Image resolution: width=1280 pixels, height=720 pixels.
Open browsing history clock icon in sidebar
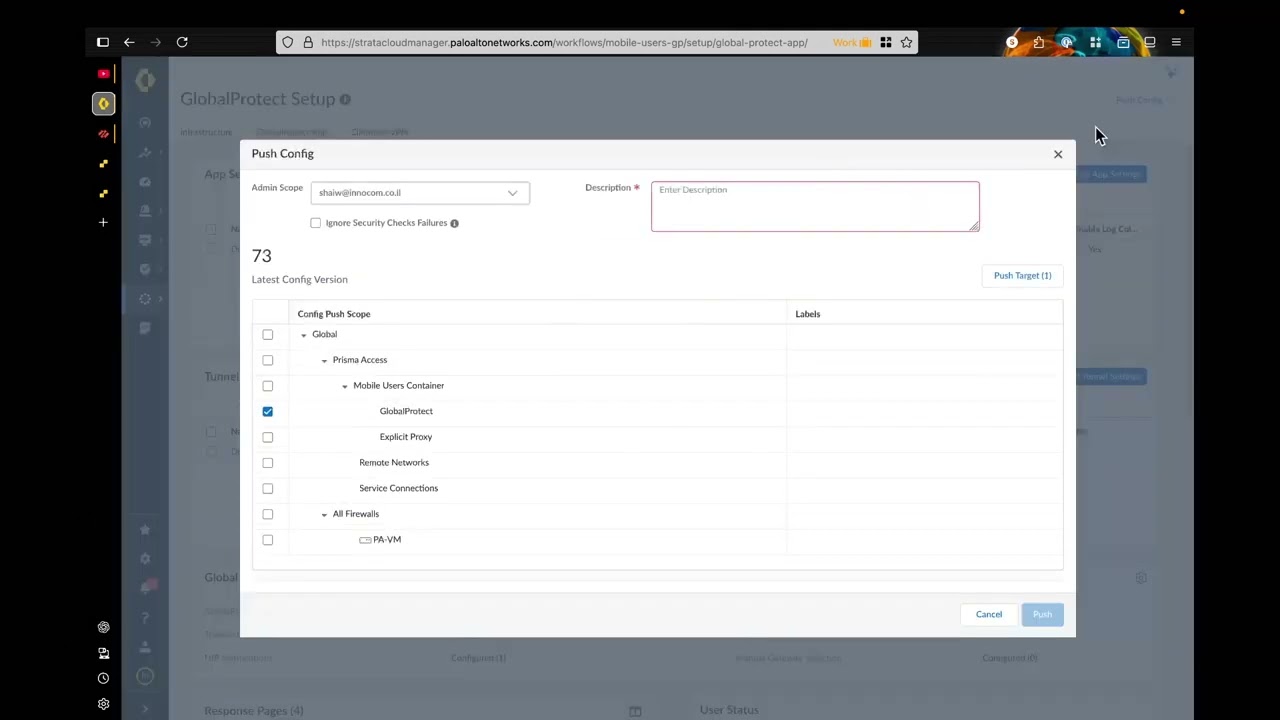click(103, 678)
